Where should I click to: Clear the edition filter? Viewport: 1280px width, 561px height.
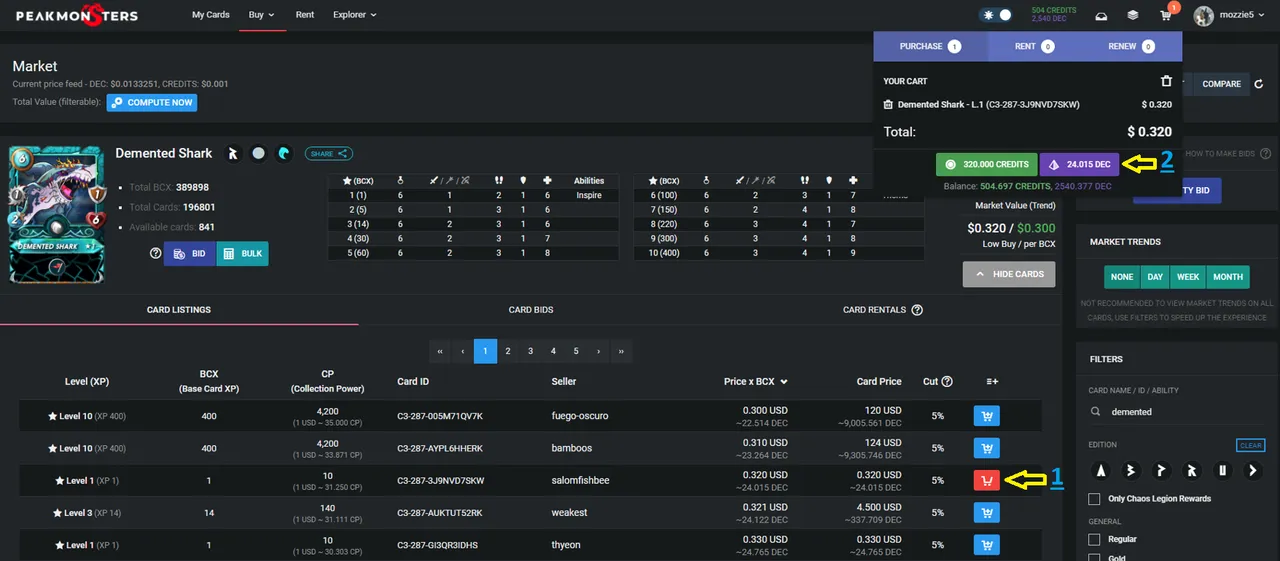point(1250,445)
